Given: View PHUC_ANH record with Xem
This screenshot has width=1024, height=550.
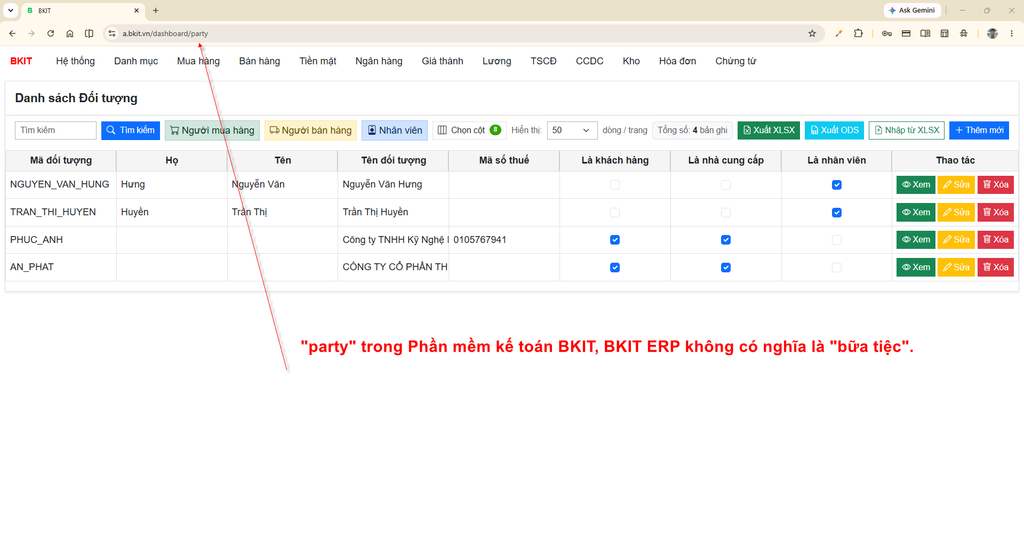Looking at the screenshot, I should pyautogui.click(x=916, y=240).
